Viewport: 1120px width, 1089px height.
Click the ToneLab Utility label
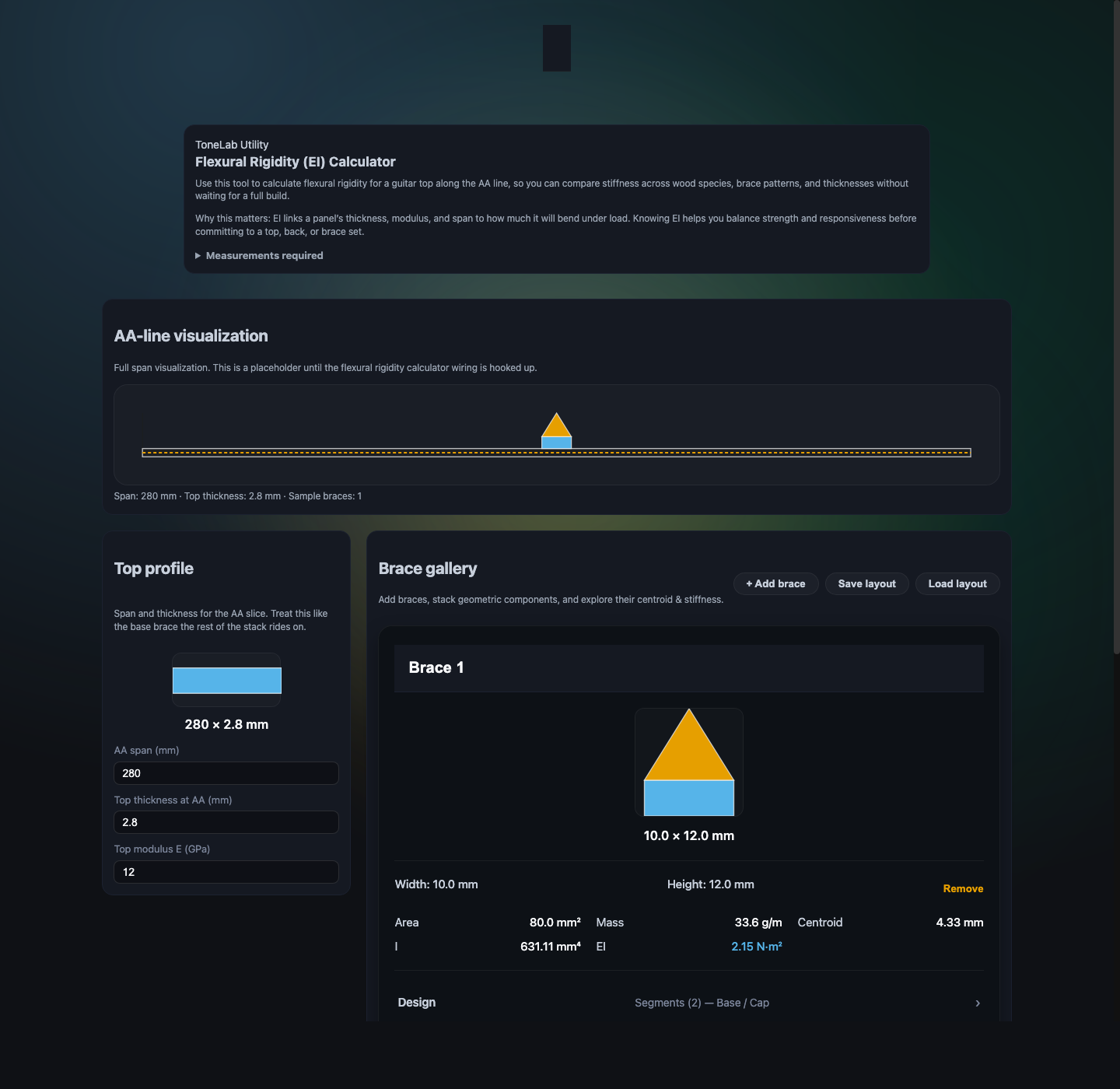click(232, 145)
